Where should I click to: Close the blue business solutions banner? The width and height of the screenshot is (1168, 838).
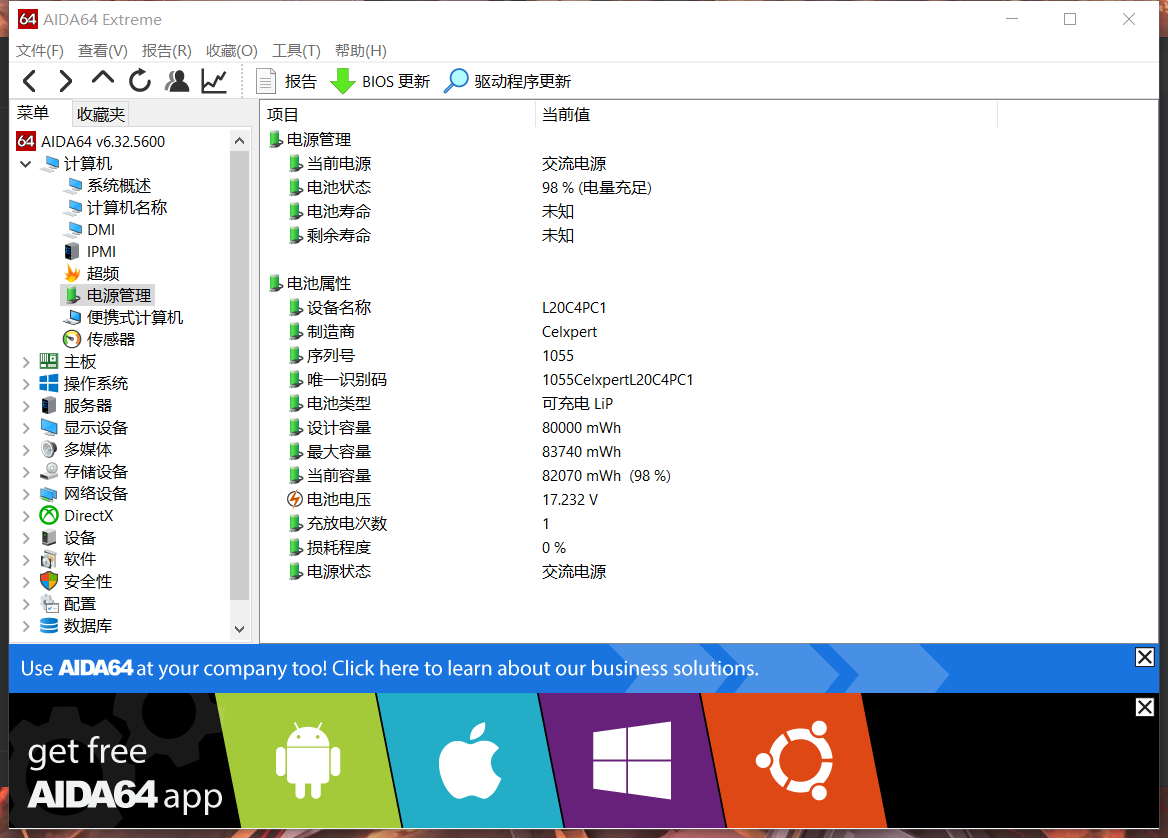[1145, 657]
